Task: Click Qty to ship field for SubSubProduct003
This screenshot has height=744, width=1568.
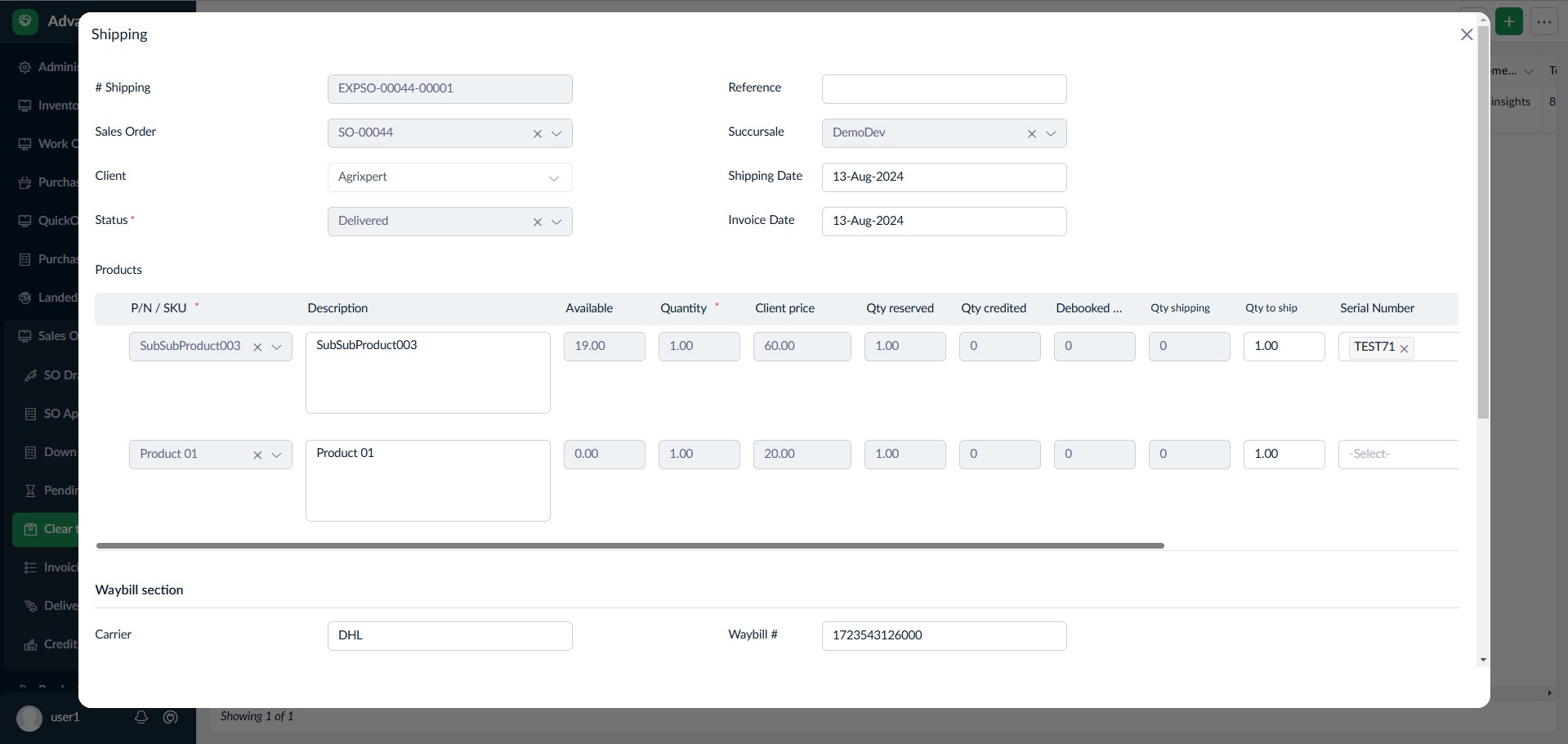Action: pyautogui.click(x=1284, y=347)
